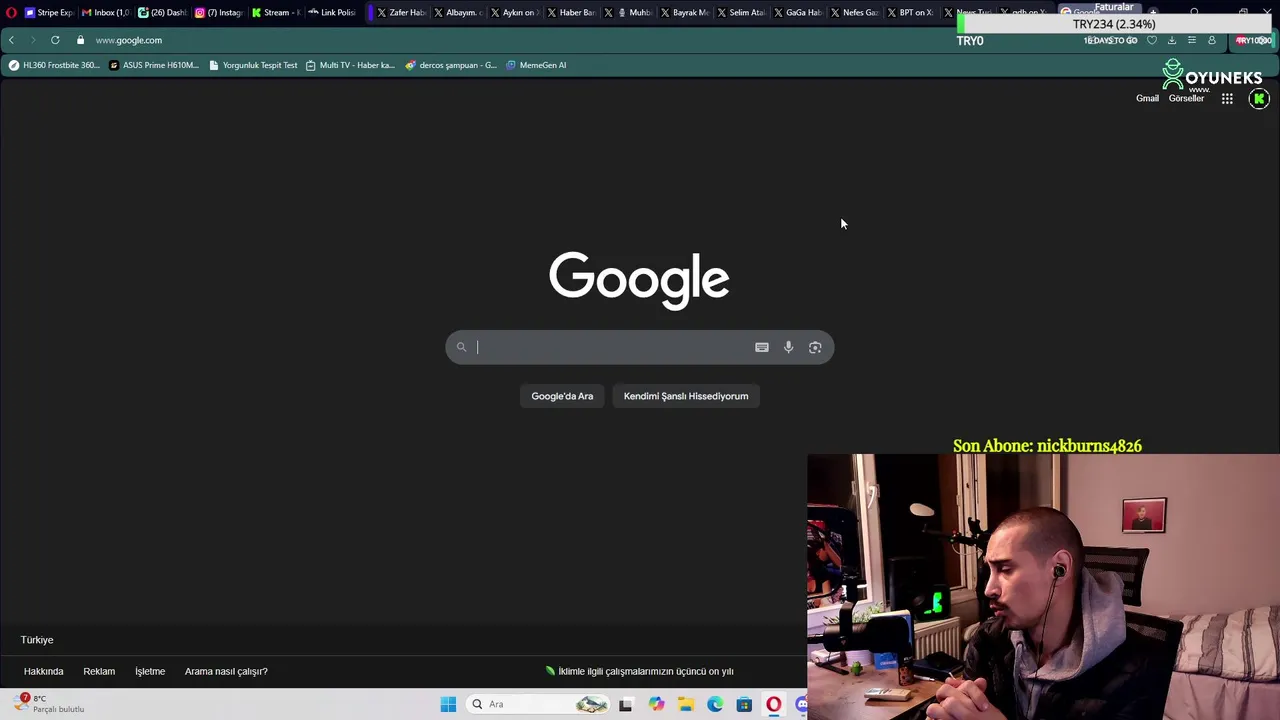View site lock info for google.com

pyautogui.click(x=80, y=40)
